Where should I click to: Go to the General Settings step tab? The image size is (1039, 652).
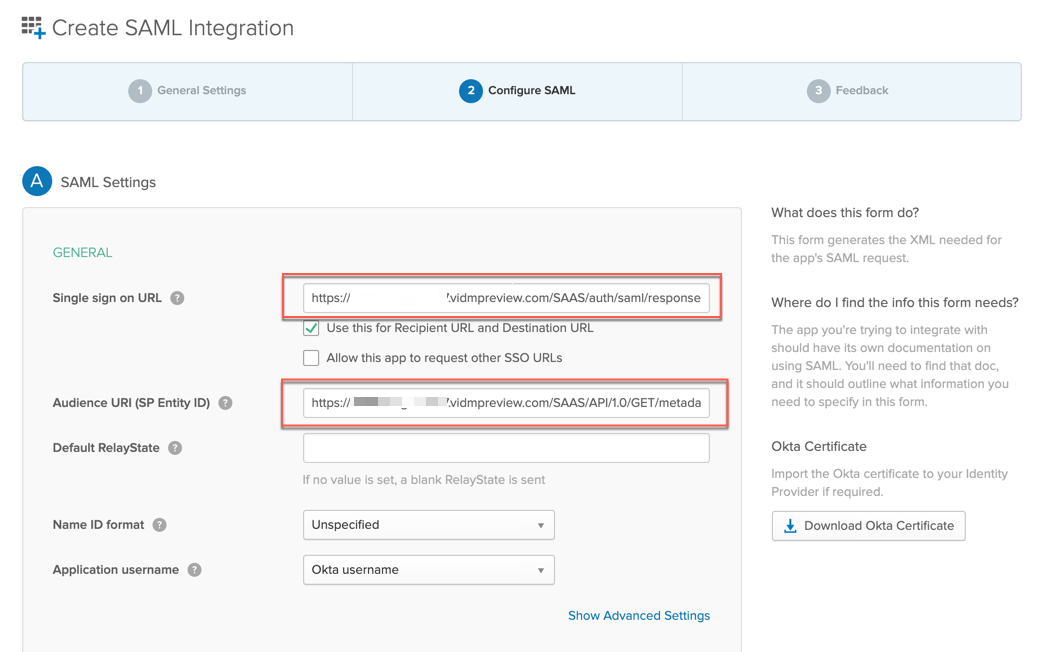[x=188, y=91]
